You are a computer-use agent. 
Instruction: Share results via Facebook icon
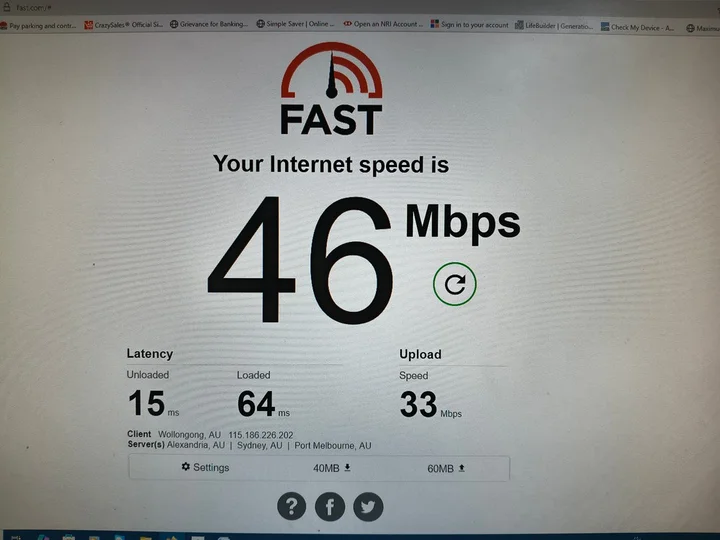330,507
